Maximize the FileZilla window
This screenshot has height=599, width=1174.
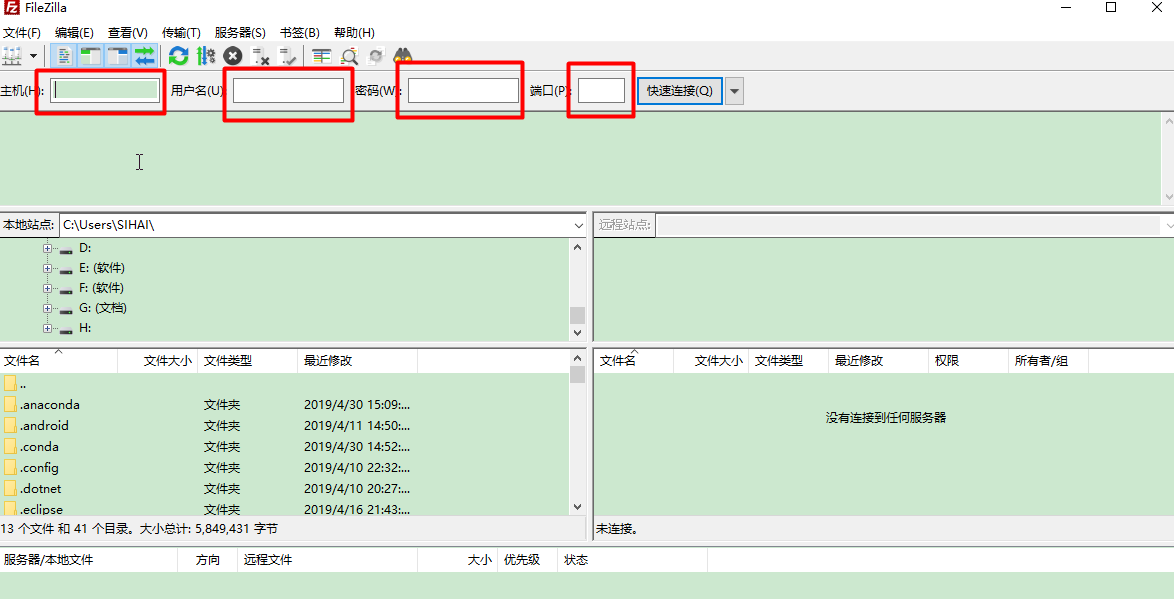[1111, 7]
